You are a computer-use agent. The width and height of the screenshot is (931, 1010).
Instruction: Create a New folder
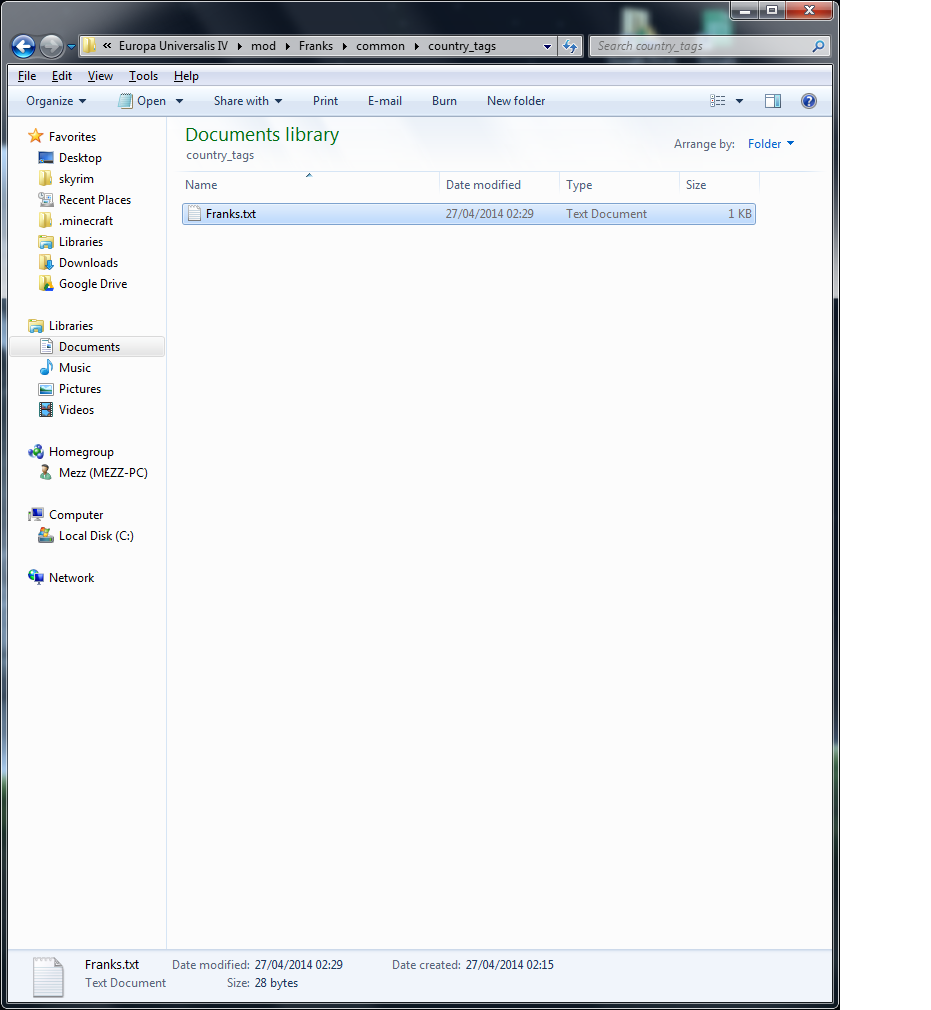516,101
